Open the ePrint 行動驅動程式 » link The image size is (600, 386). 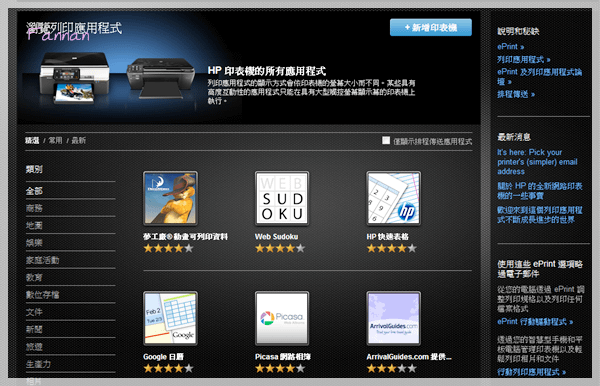[x=535, y=322]
